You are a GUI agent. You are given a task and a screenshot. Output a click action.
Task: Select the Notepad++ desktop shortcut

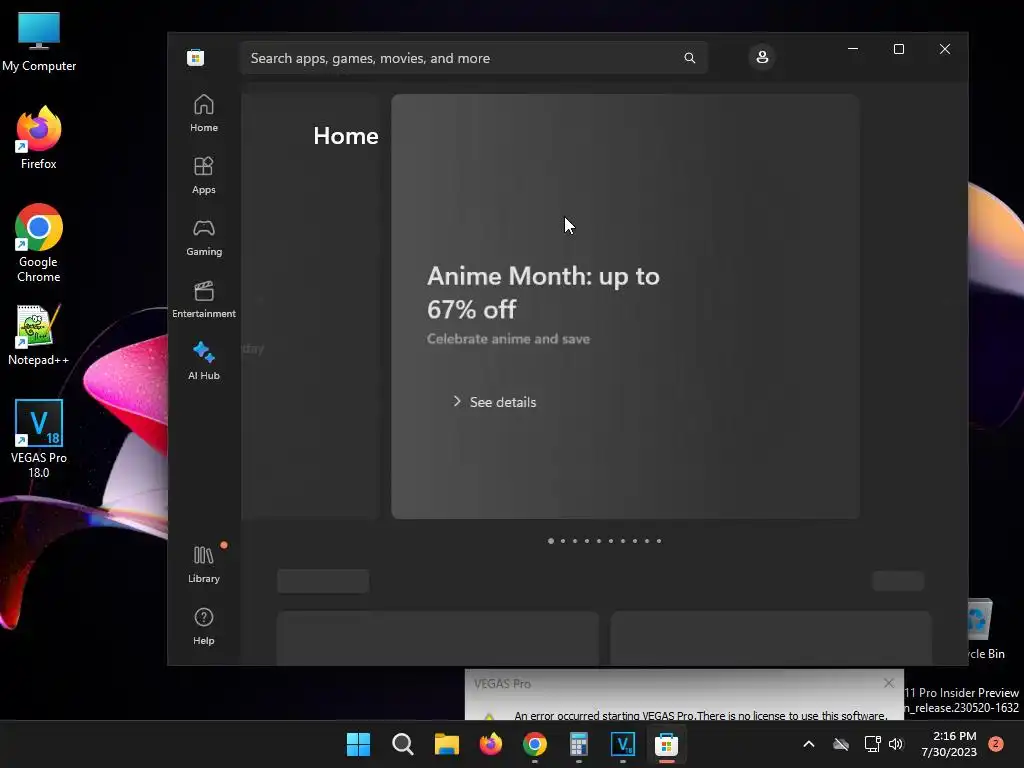(38, 335)
